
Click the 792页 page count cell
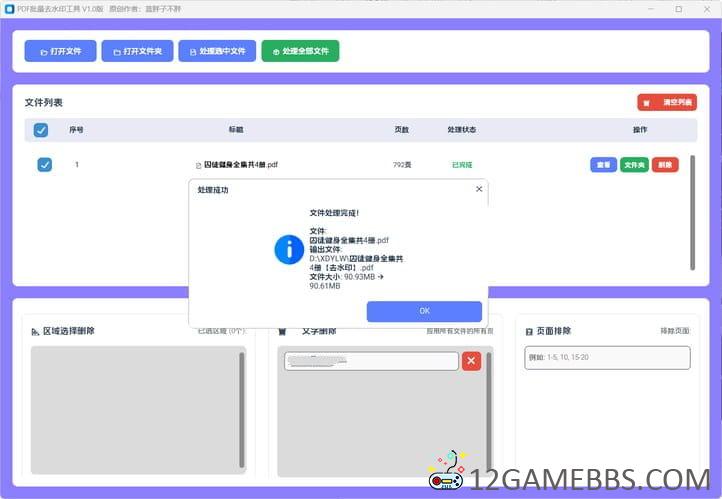(402, 165)
